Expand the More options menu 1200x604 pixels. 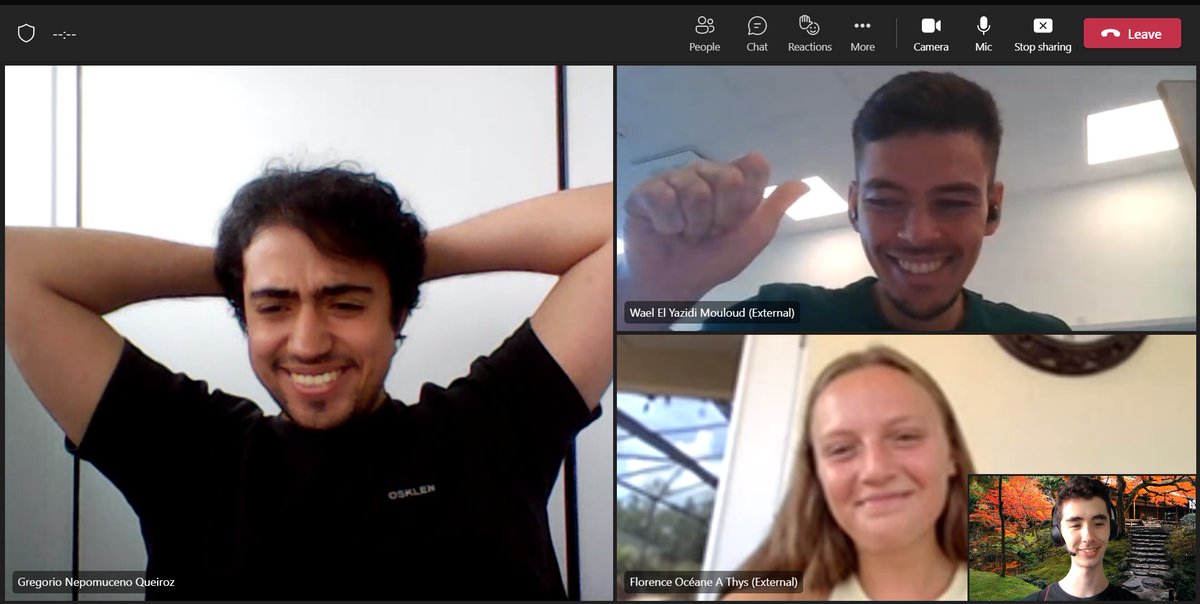tap(862, 30)
